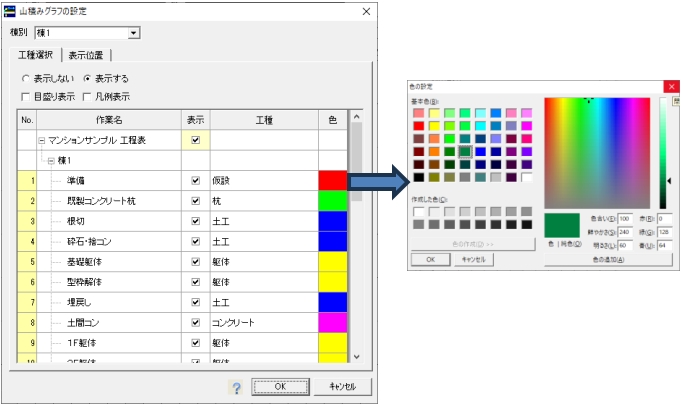Click the luminance slider arrow marker
The width and height of the screenshot is (682, 407).
click(x=670, y=179)
